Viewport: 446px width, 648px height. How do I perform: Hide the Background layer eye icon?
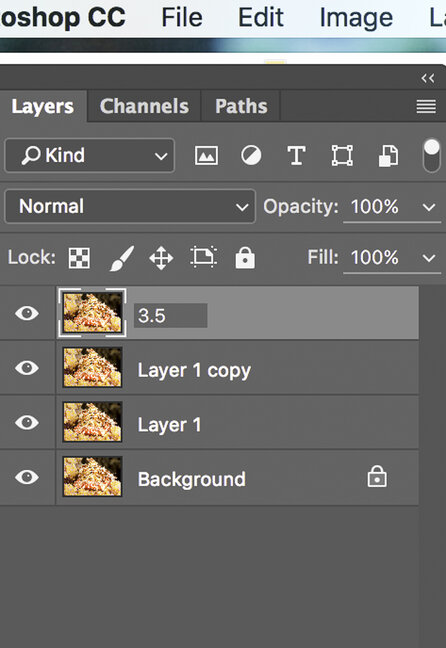(27, 477)
